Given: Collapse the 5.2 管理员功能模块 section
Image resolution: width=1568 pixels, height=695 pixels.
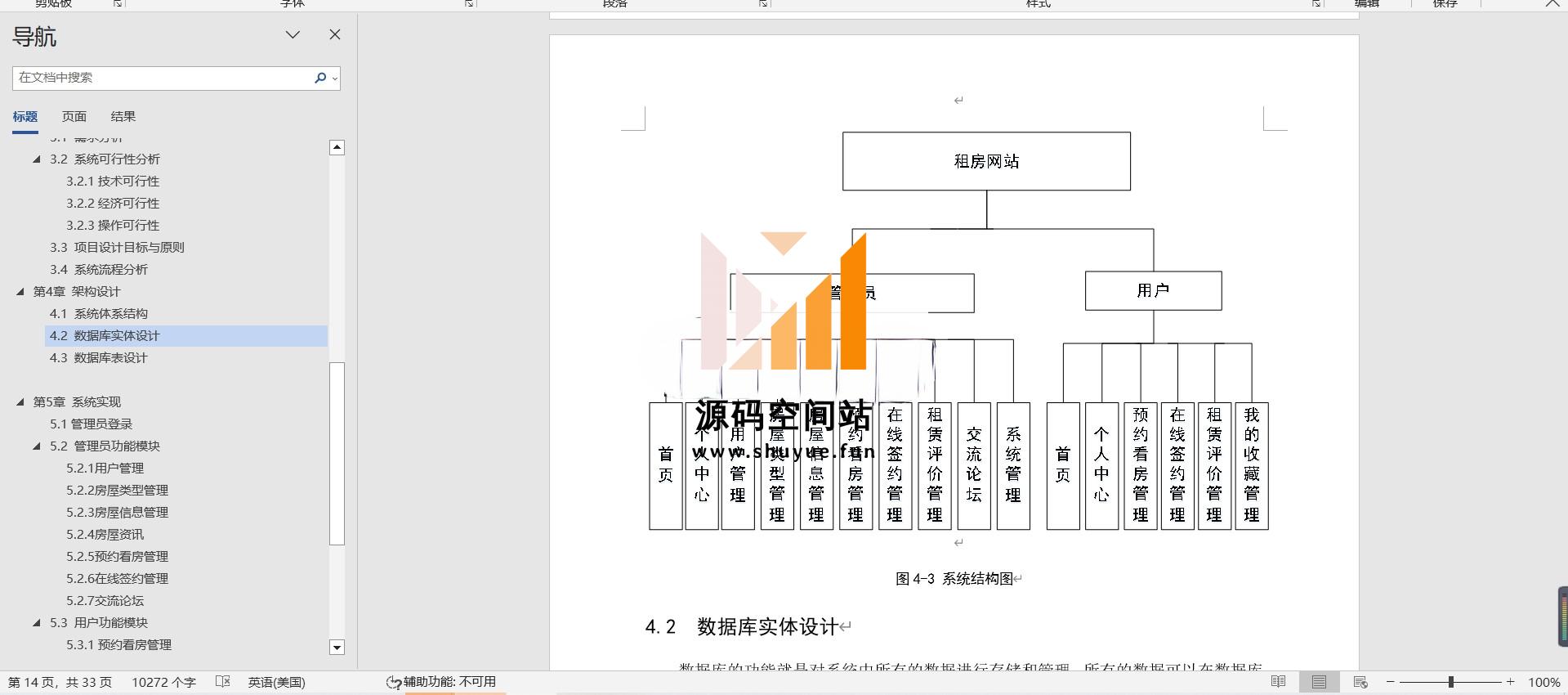Looking at the screenshot, I should 37,446.
